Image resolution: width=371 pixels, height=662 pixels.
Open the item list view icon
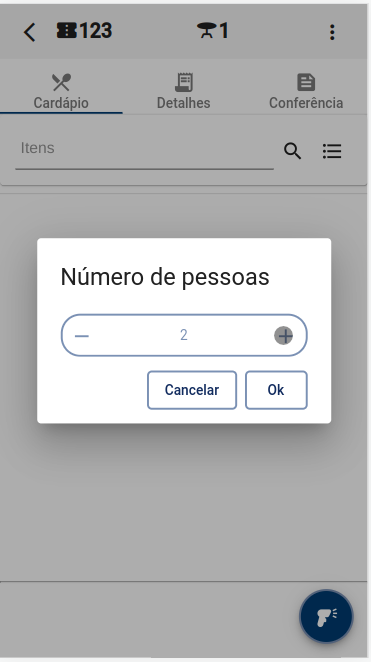pyautogui.click(x=332, y=151)
